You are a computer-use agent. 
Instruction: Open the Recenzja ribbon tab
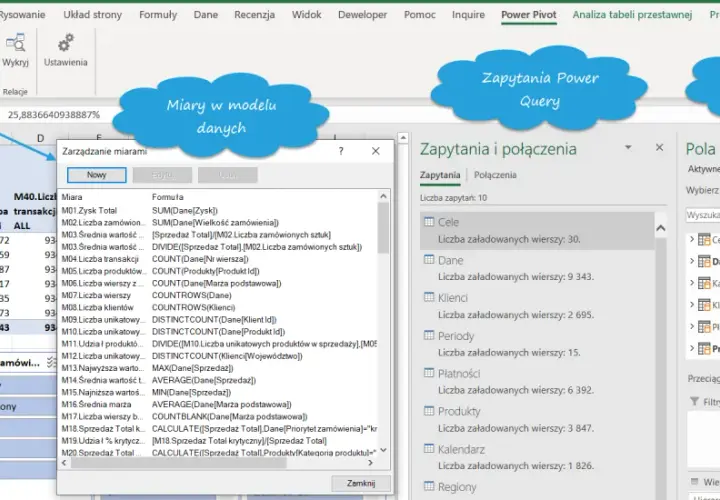tap(254, 15)
